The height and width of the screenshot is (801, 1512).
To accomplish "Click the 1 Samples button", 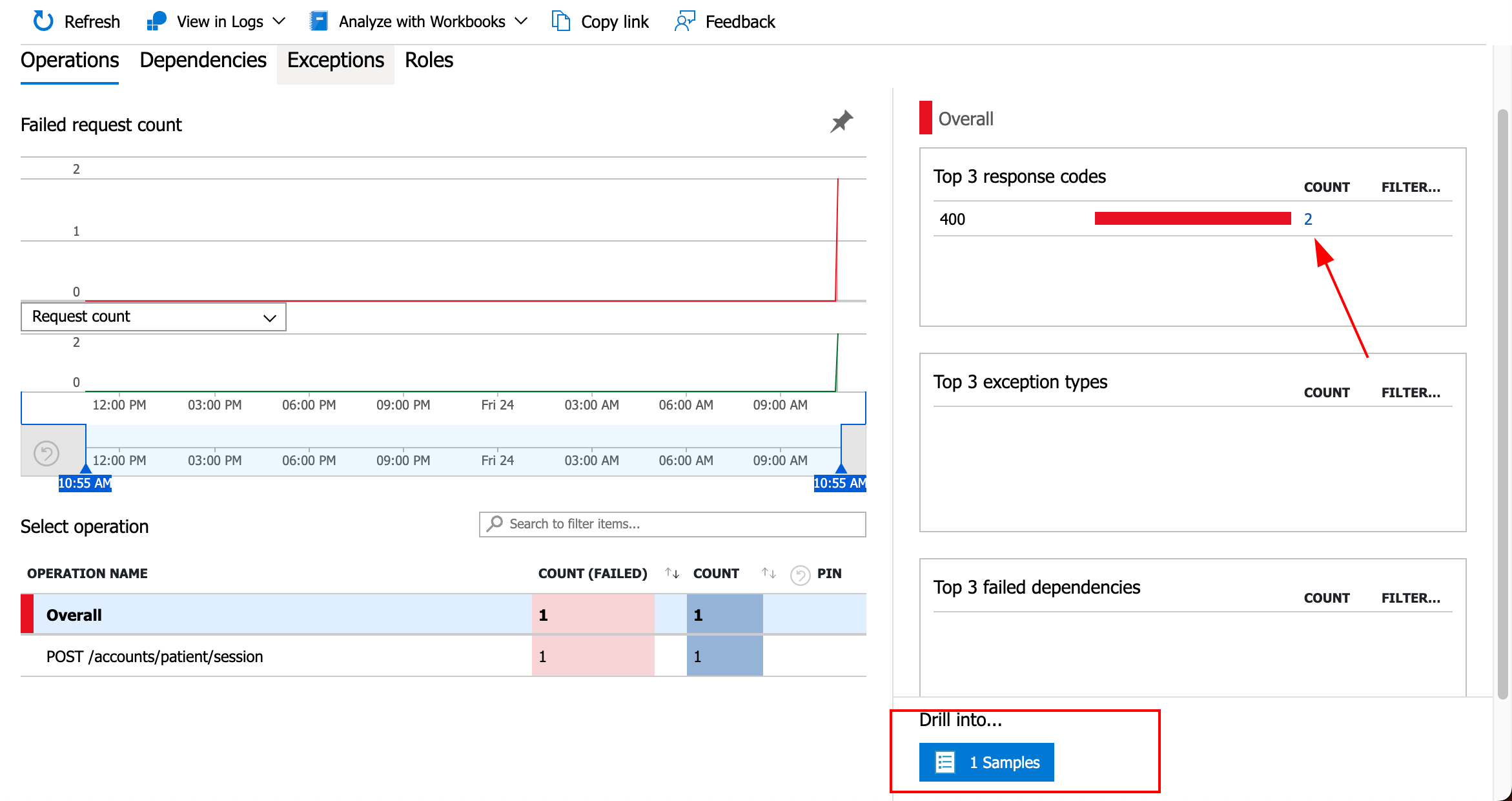I will (986, 762).
